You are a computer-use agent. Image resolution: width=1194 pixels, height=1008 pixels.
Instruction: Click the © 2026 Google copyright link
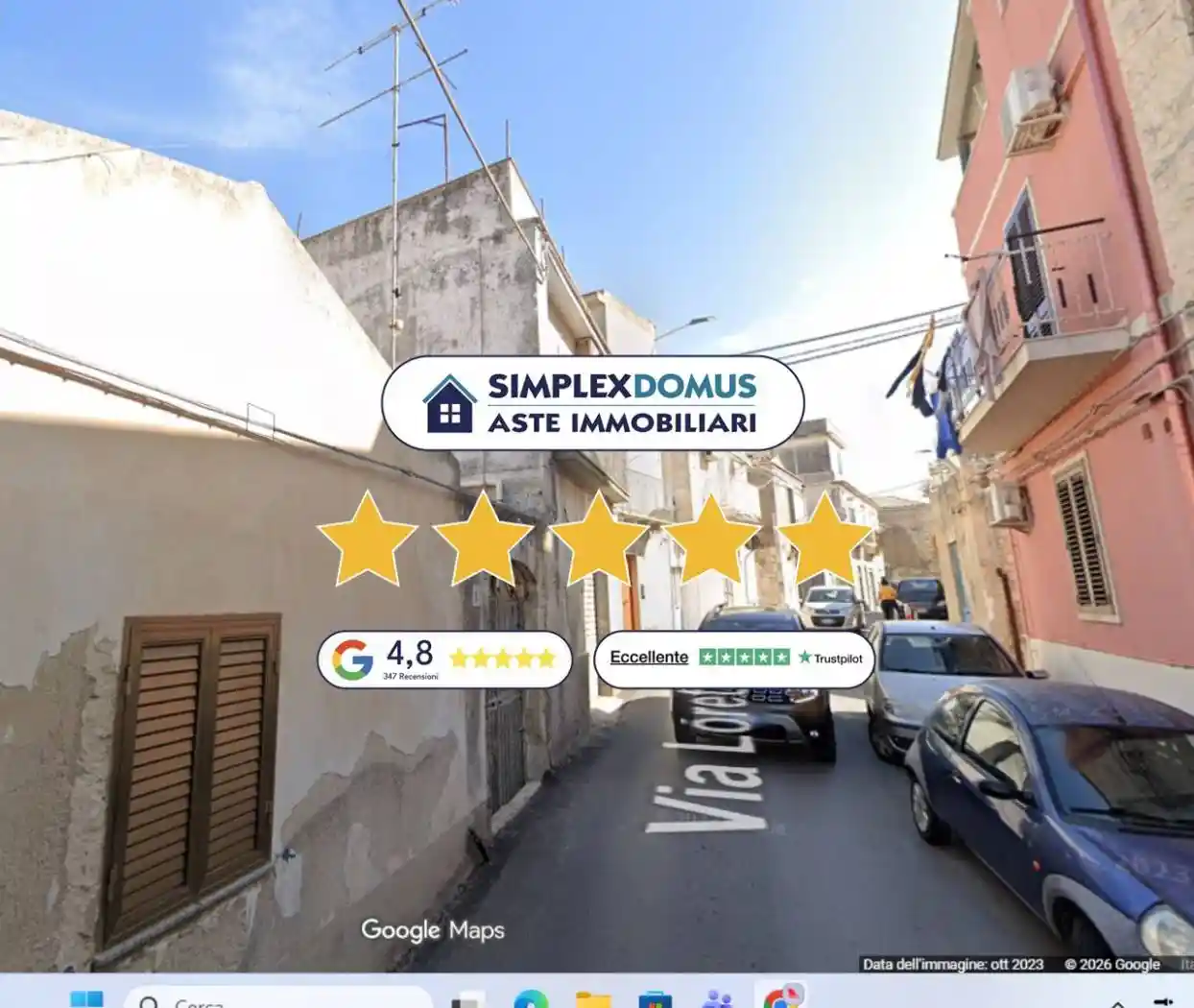pos(1111,964)
